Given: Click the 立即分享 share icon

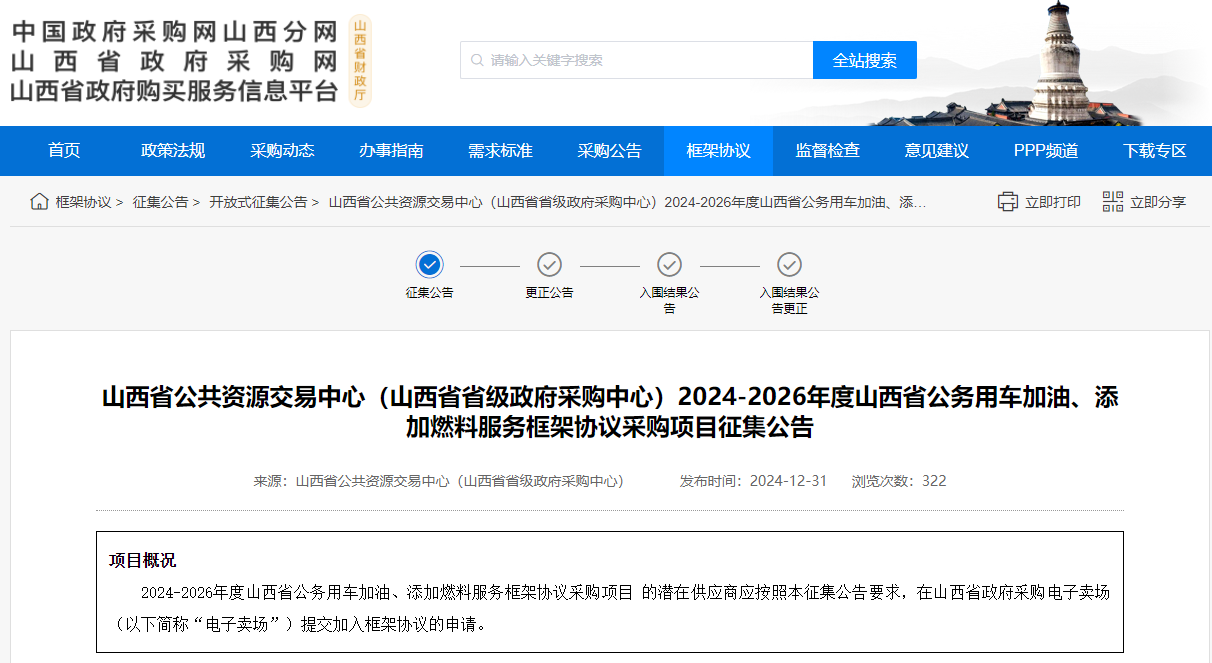Looking at the screenshot, I should pyautogui.click(x=1112, y=201).
